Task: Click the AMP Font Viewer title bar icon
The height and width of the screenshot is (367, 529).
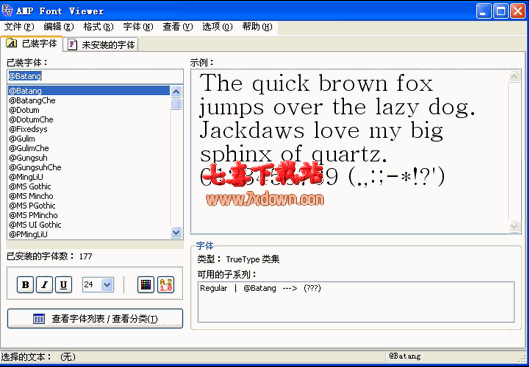Action: click(x=7, y=11)
